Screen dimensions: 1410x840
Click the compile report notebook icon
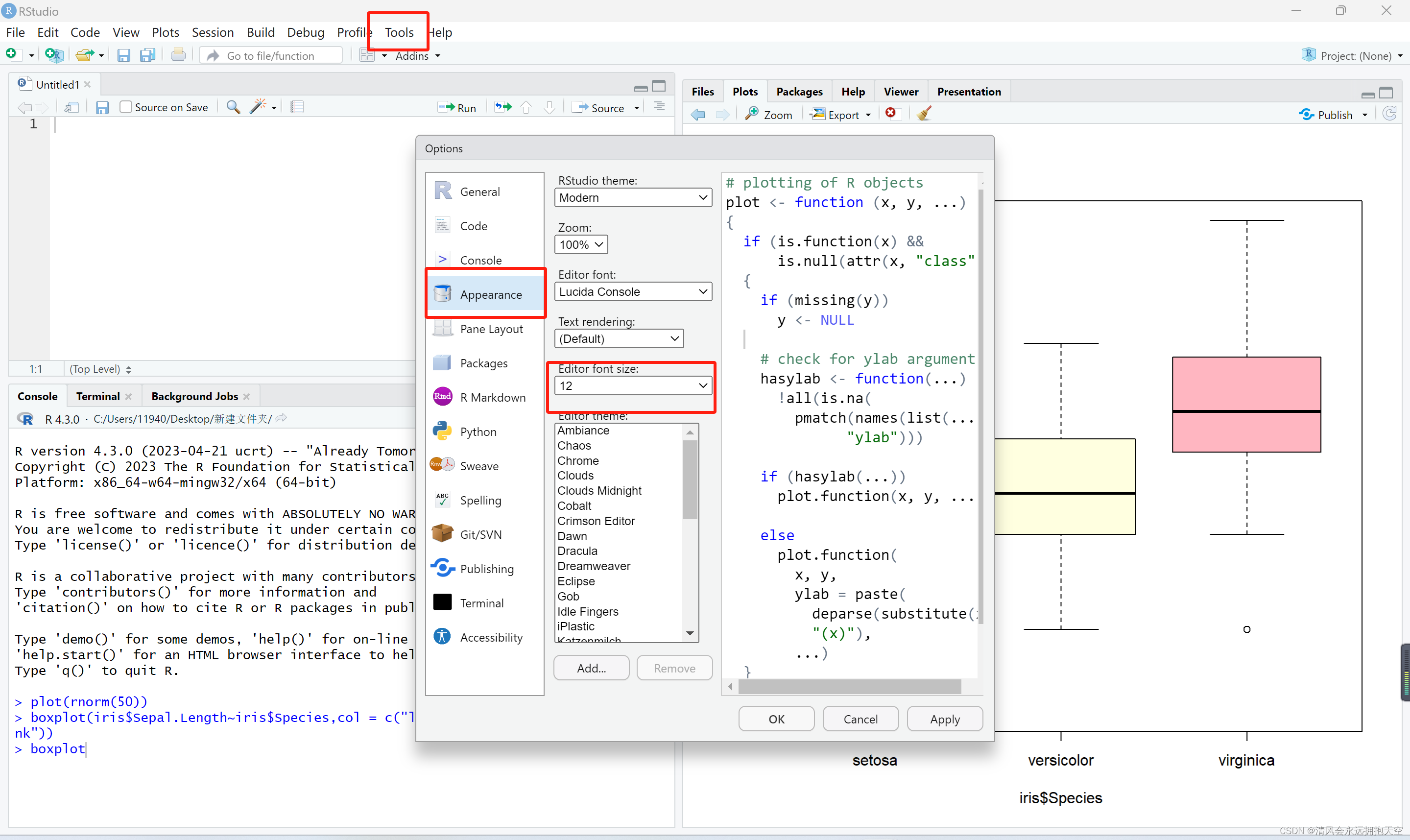pyautogui.click(x=297, y=107)
